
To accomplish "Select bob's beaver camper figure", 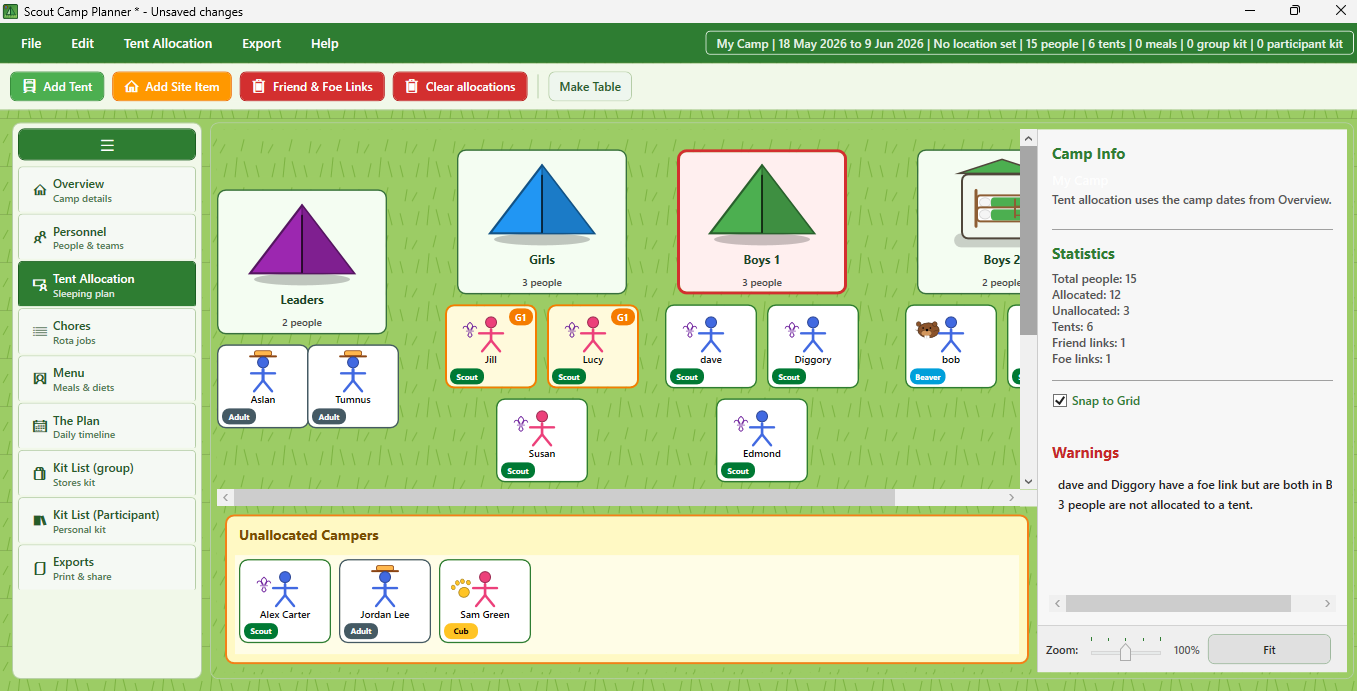I will [951, 334].
